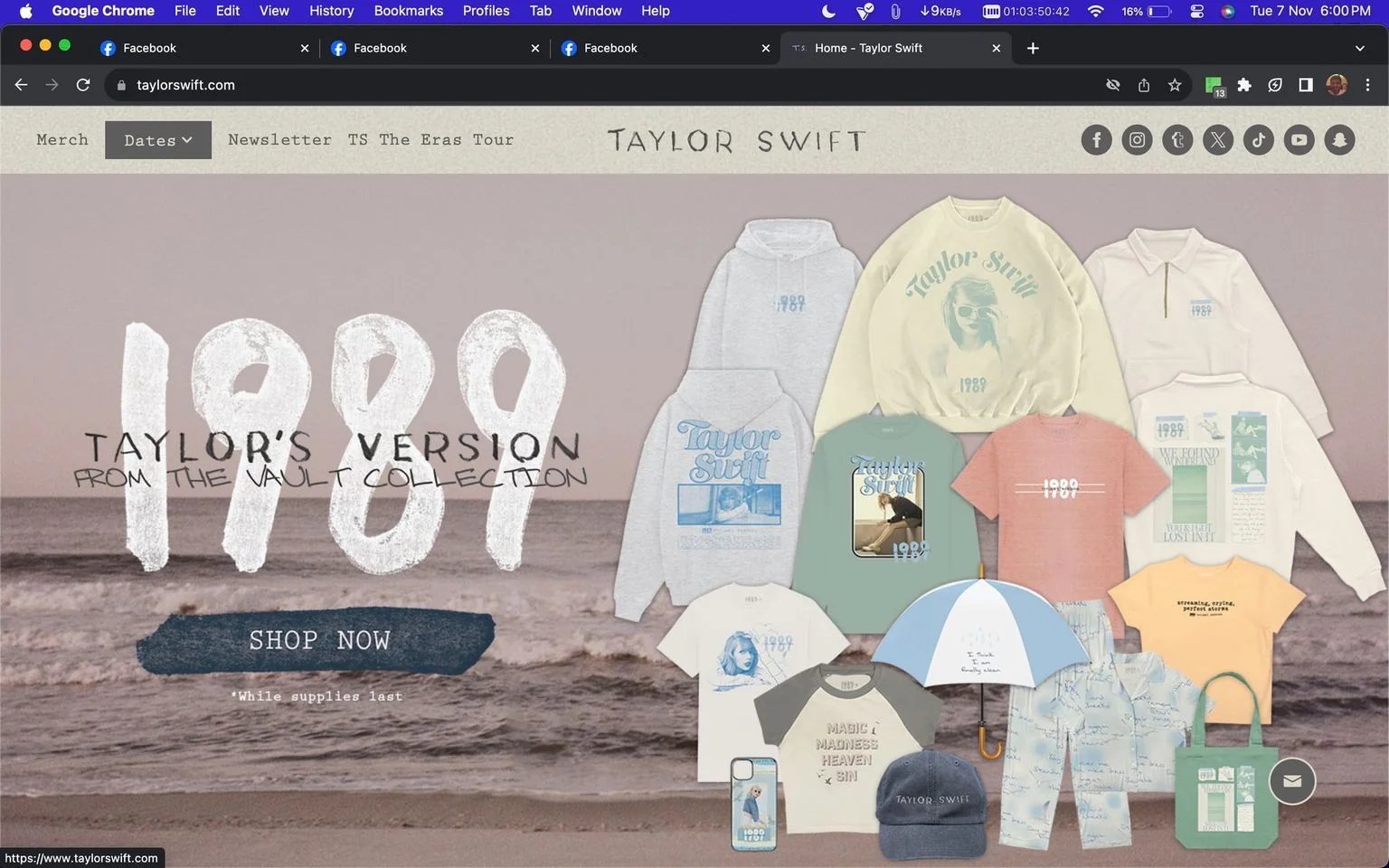Screen dimensions: 1389x868
Task: Open the Newsletter link
Action: pos(279,139)
